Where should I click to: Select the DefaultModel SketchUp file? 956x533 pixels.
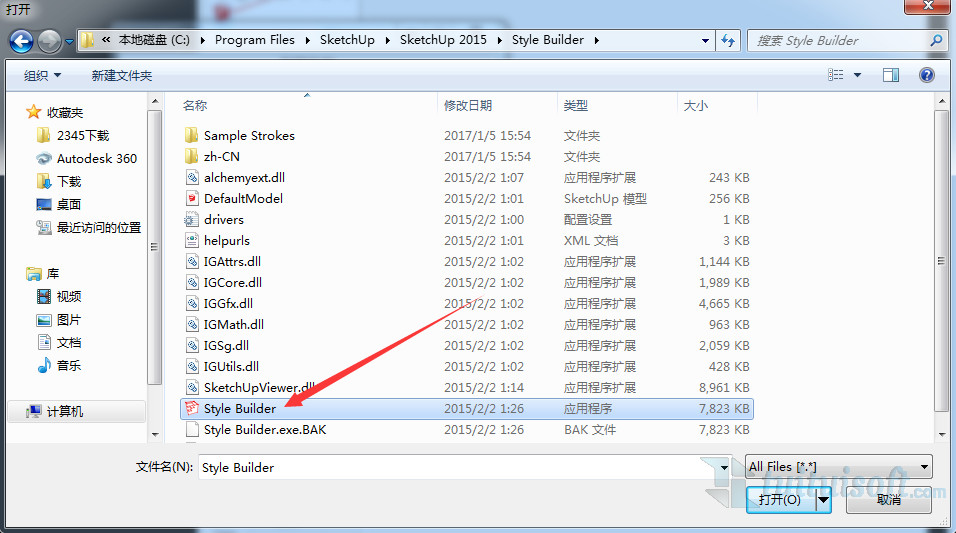click(243, 198)
